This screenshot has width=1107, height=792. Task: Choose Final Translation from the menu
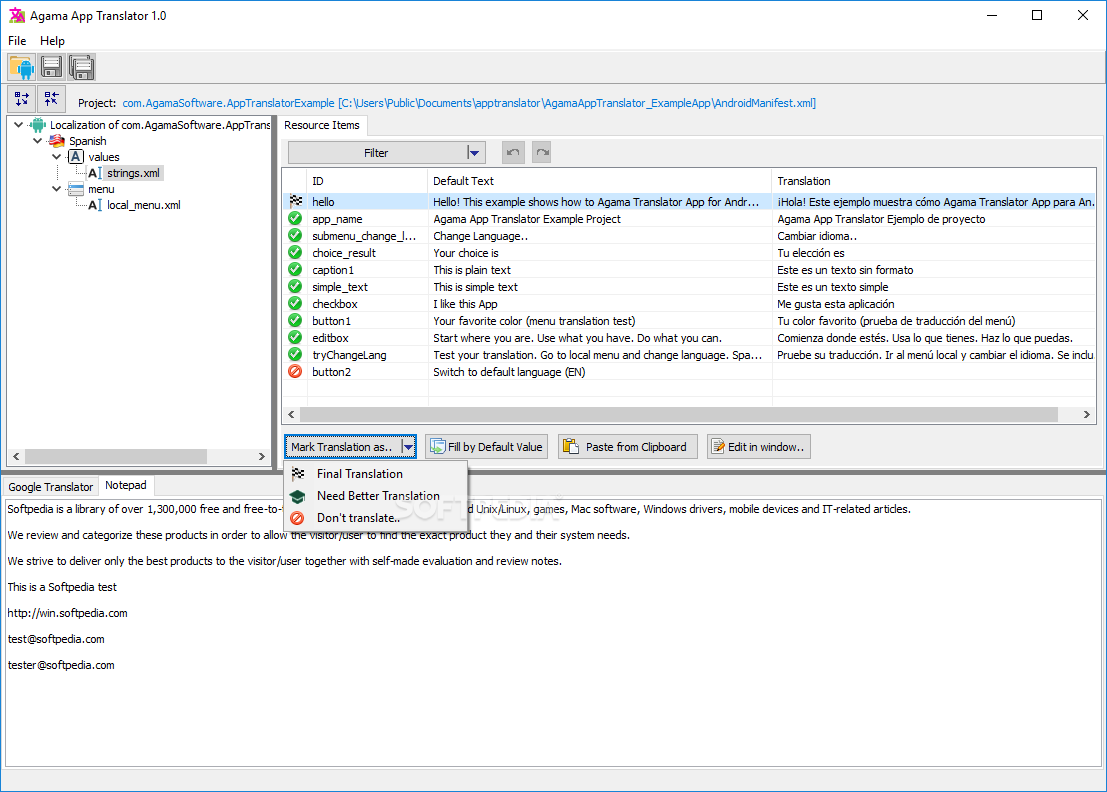(x=376, y=474)
